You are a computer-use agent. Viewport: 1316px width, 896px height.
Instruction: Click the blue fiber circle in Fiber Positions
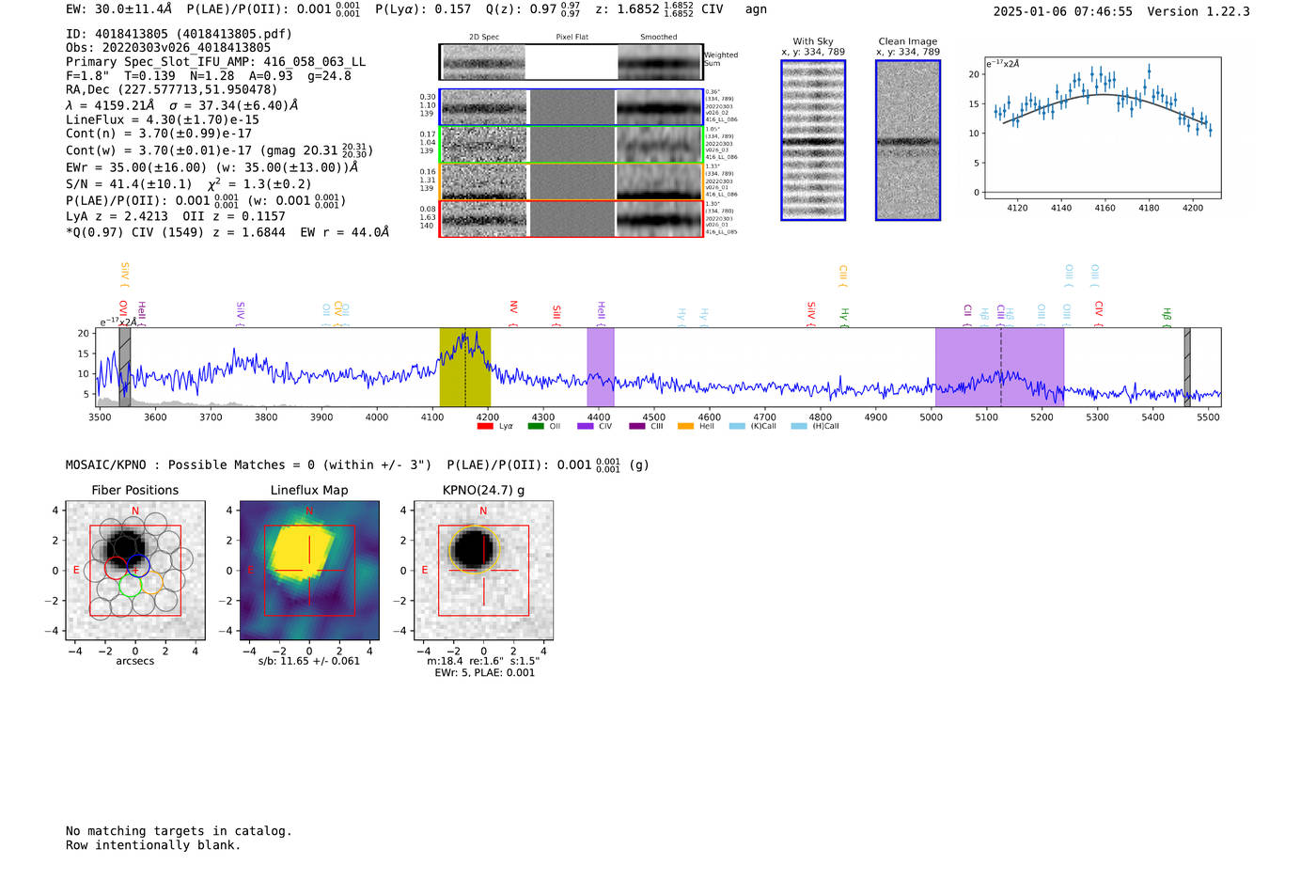(x=138, y=566)
